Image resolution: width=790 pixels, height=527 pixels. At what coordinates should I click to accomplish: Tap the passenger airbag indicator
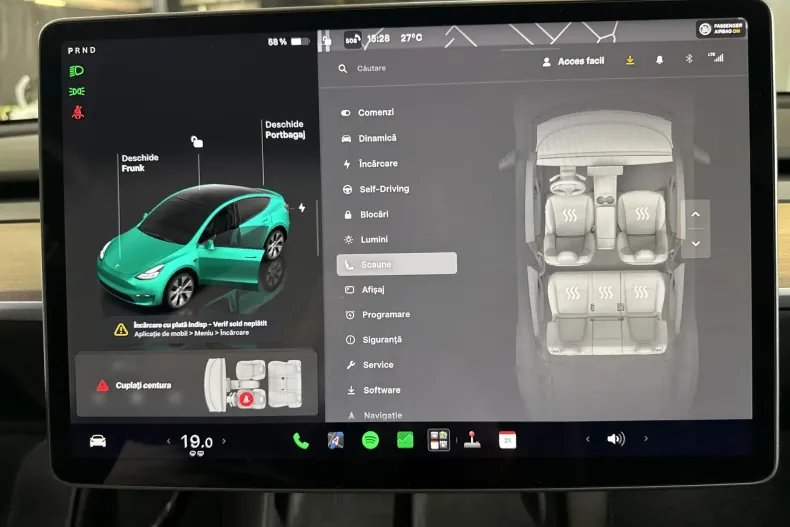[x=721, y=29]
